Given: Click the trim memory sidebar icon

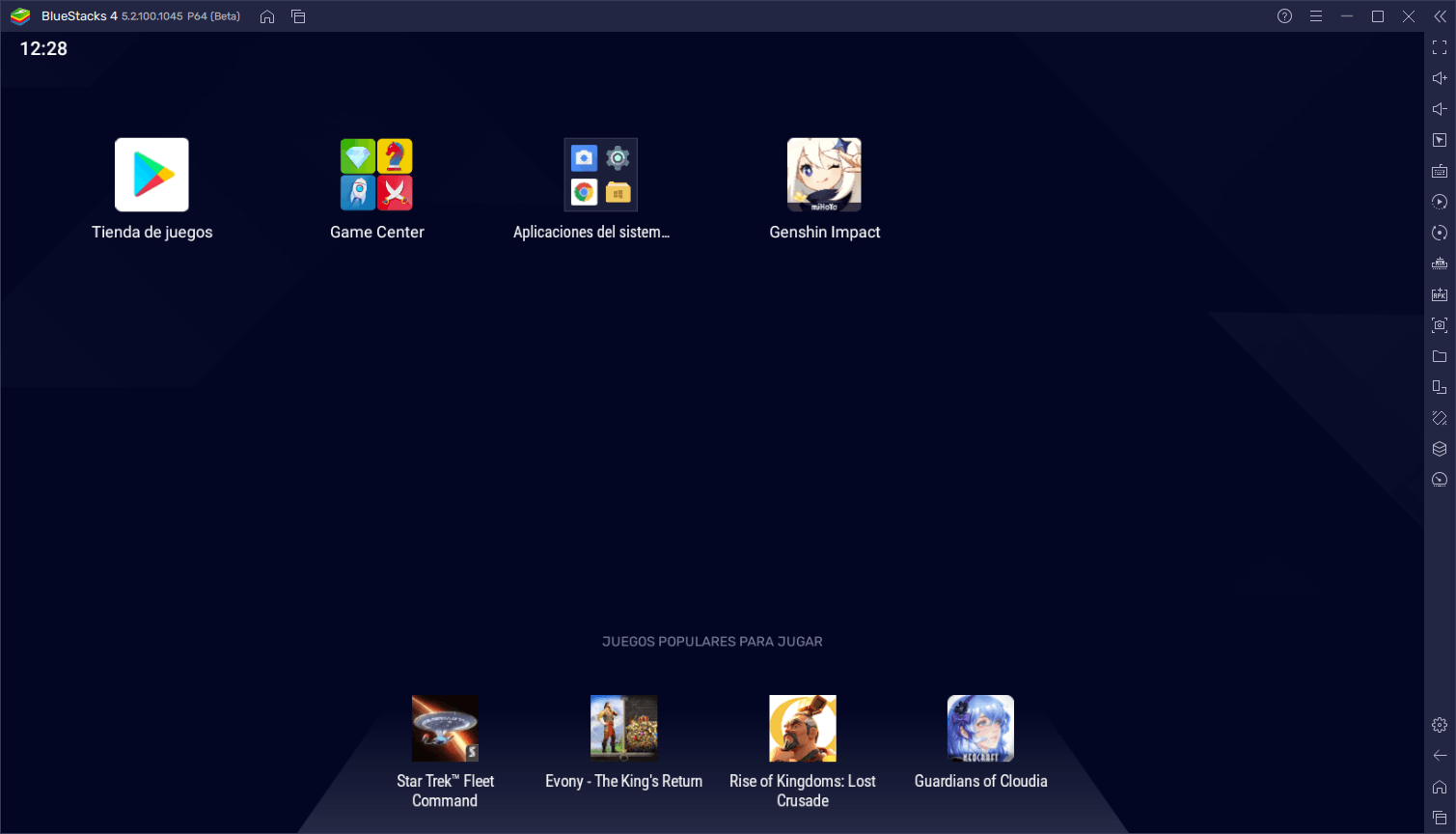Looking at the screenshot, I should click(x=1440, y=264).
